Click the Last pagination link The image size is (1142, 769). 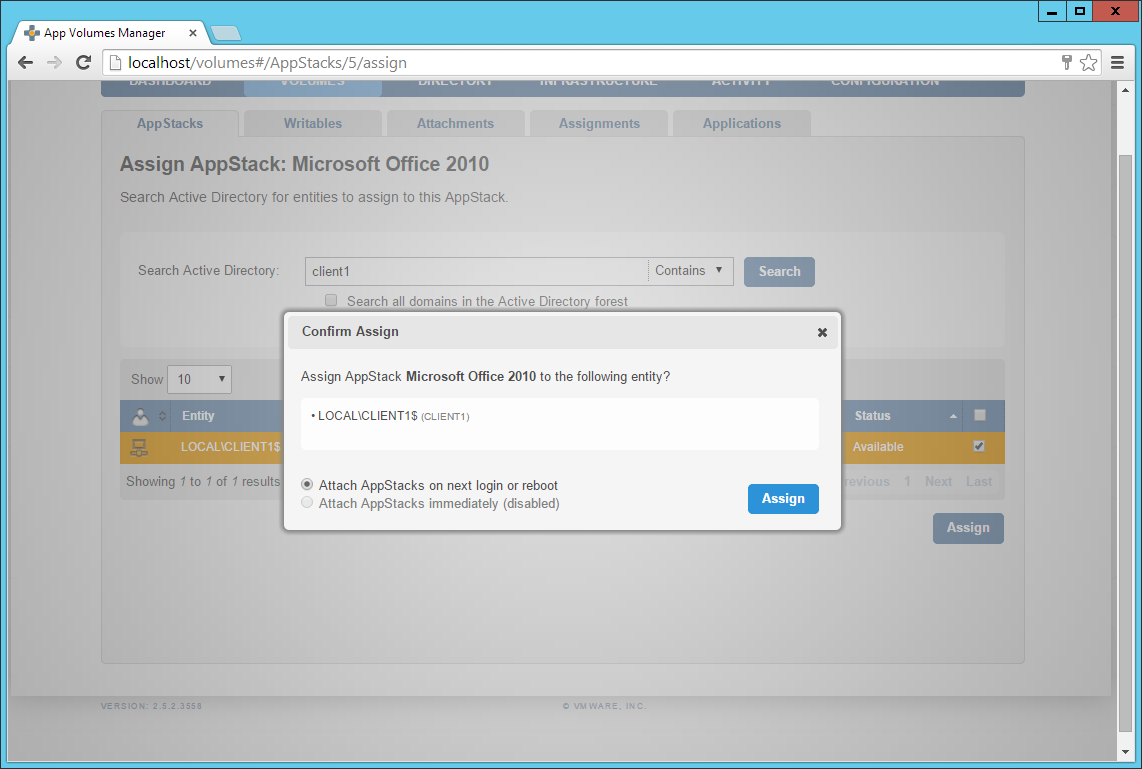pos(979,481)
